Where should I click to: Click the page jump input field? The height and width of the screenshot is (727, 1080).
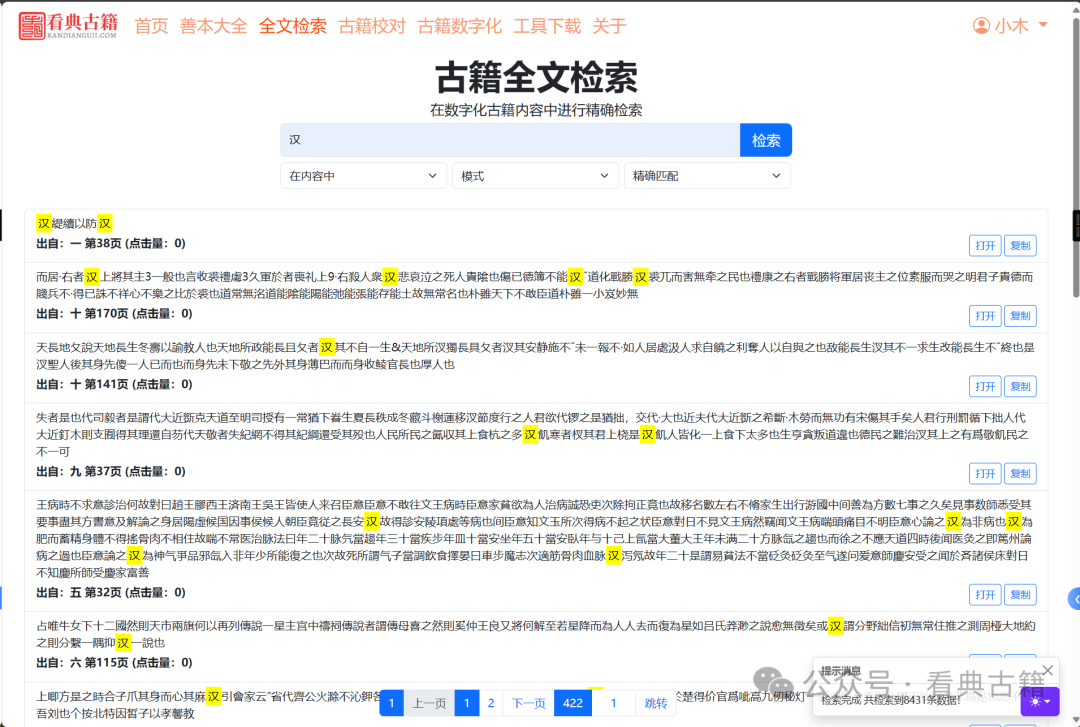(x=614, y=703)
